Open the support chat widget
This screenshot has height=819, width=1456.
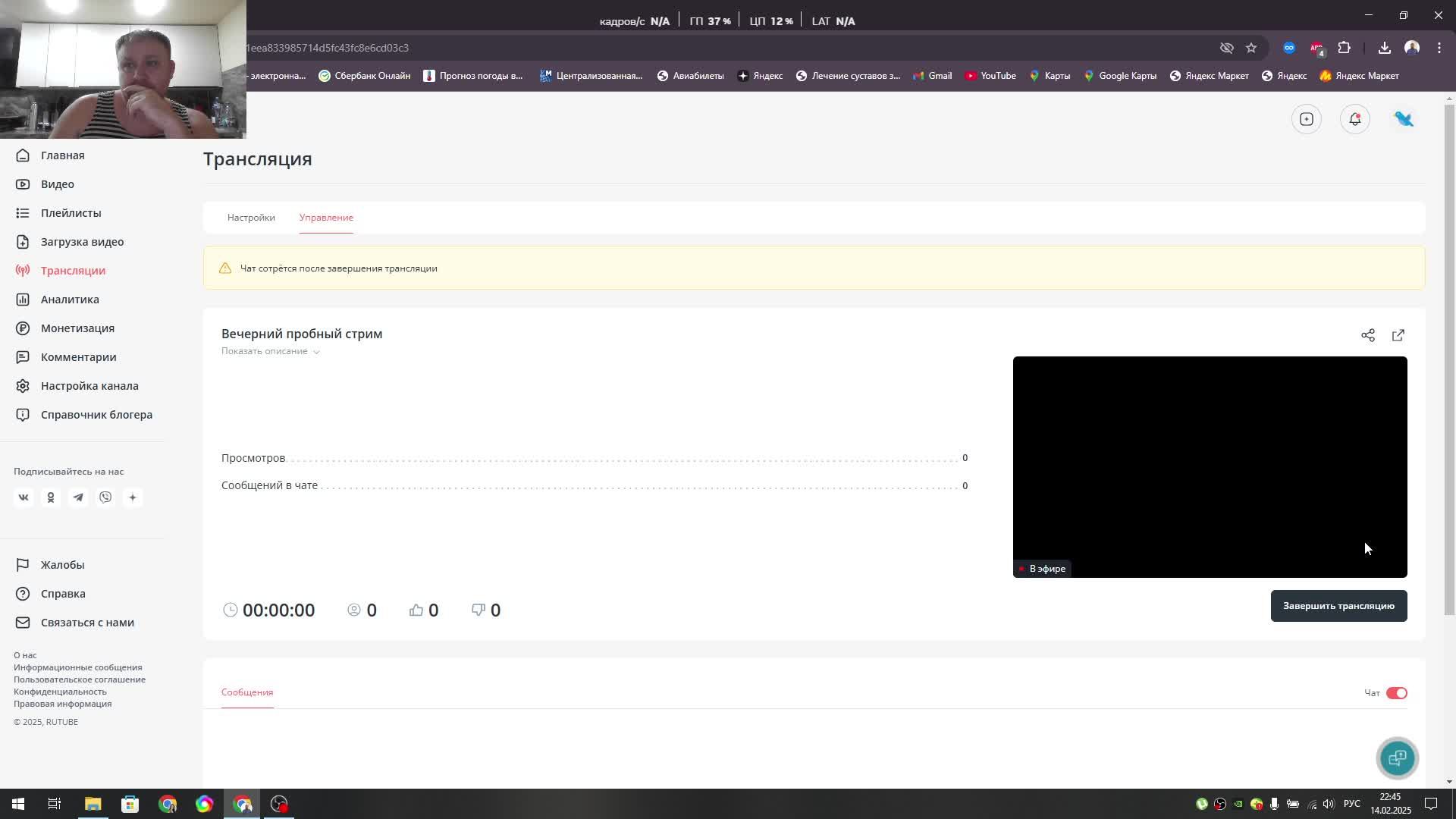pyautogui.click(x=1398, y=758)
